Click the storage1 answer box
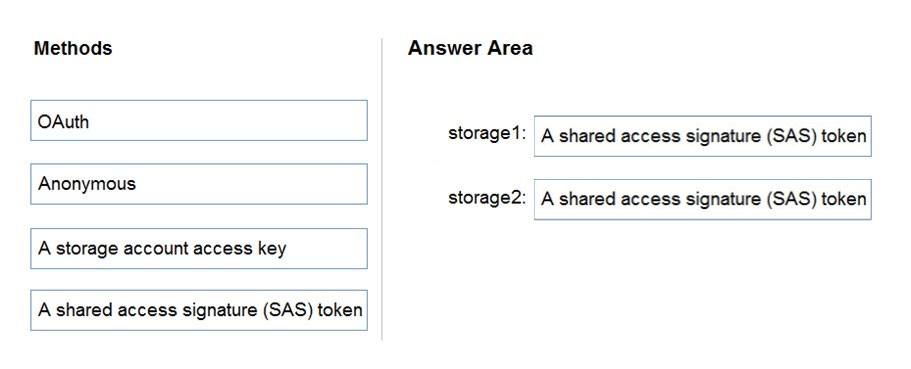911x369 pixels. pyautogui.click(x=702, y=136)
